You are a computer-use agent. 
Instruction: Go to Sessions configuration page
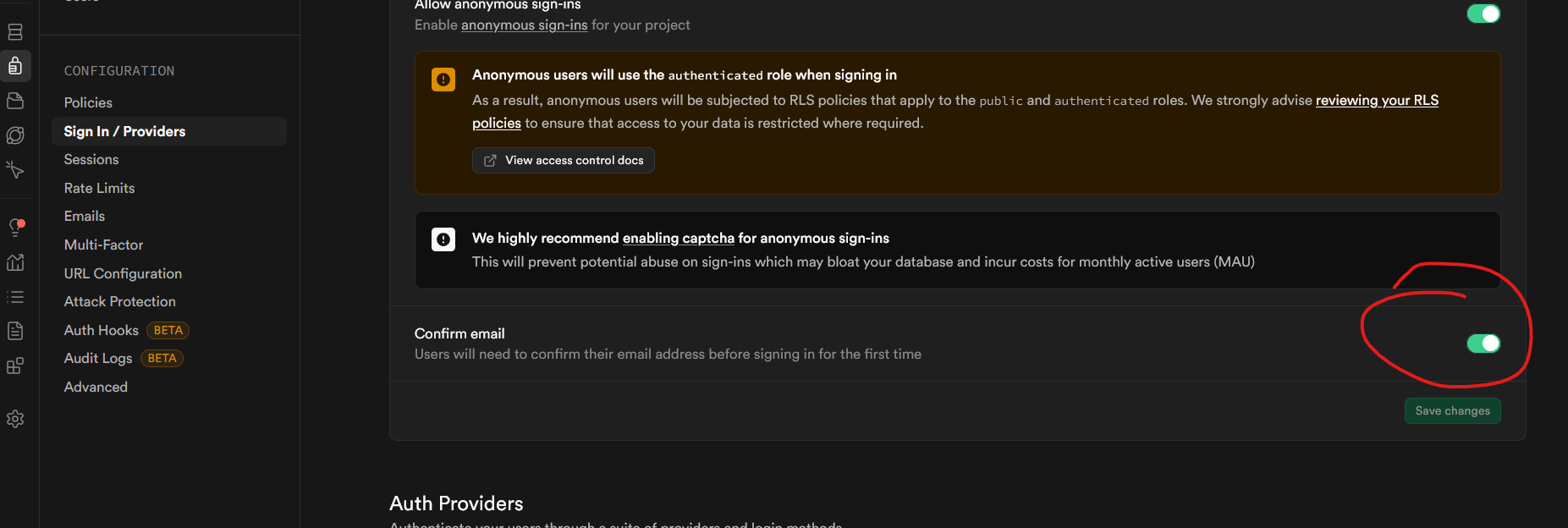click(x=91, y=159)
